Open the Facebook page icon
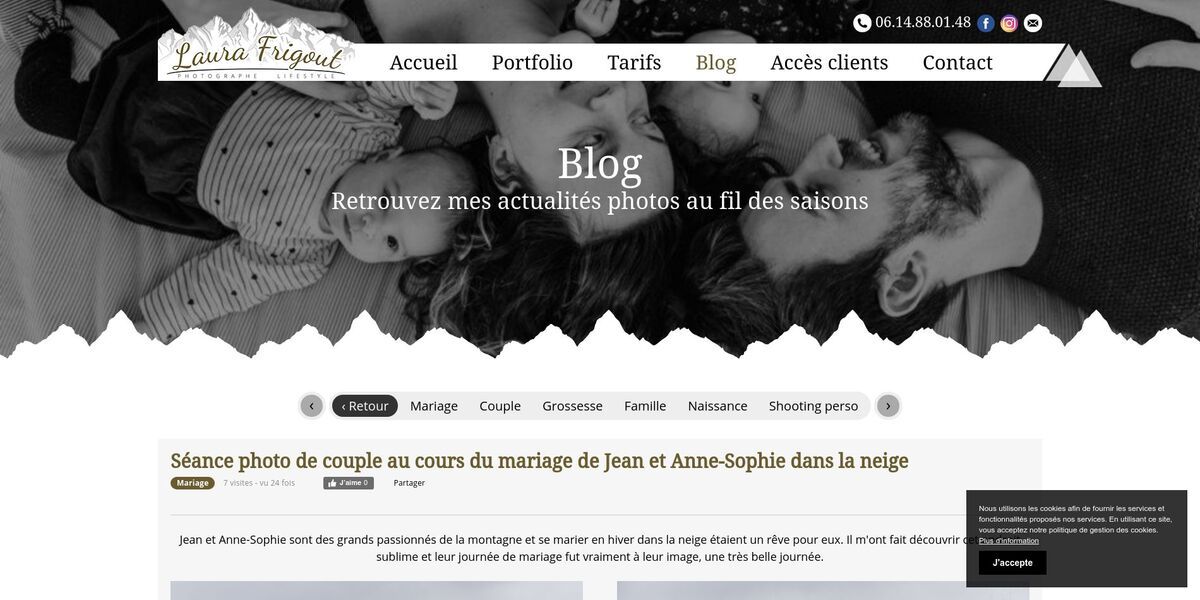The image size is (1200, 600). pos(986,23)
